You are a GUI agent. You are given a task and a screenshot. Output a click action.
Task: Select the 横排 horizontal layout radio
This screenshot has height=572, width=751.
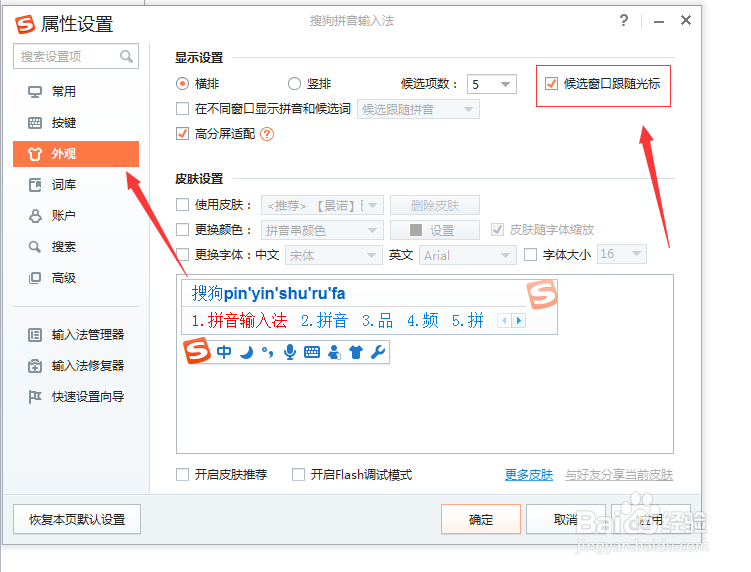coord(182,84)
